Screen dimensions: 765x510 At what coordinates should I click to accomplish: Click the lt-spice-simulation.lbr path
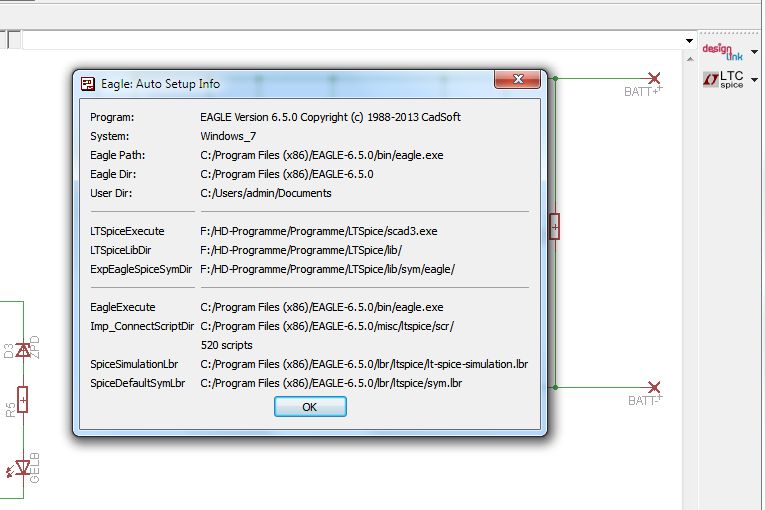pos(364,365)
